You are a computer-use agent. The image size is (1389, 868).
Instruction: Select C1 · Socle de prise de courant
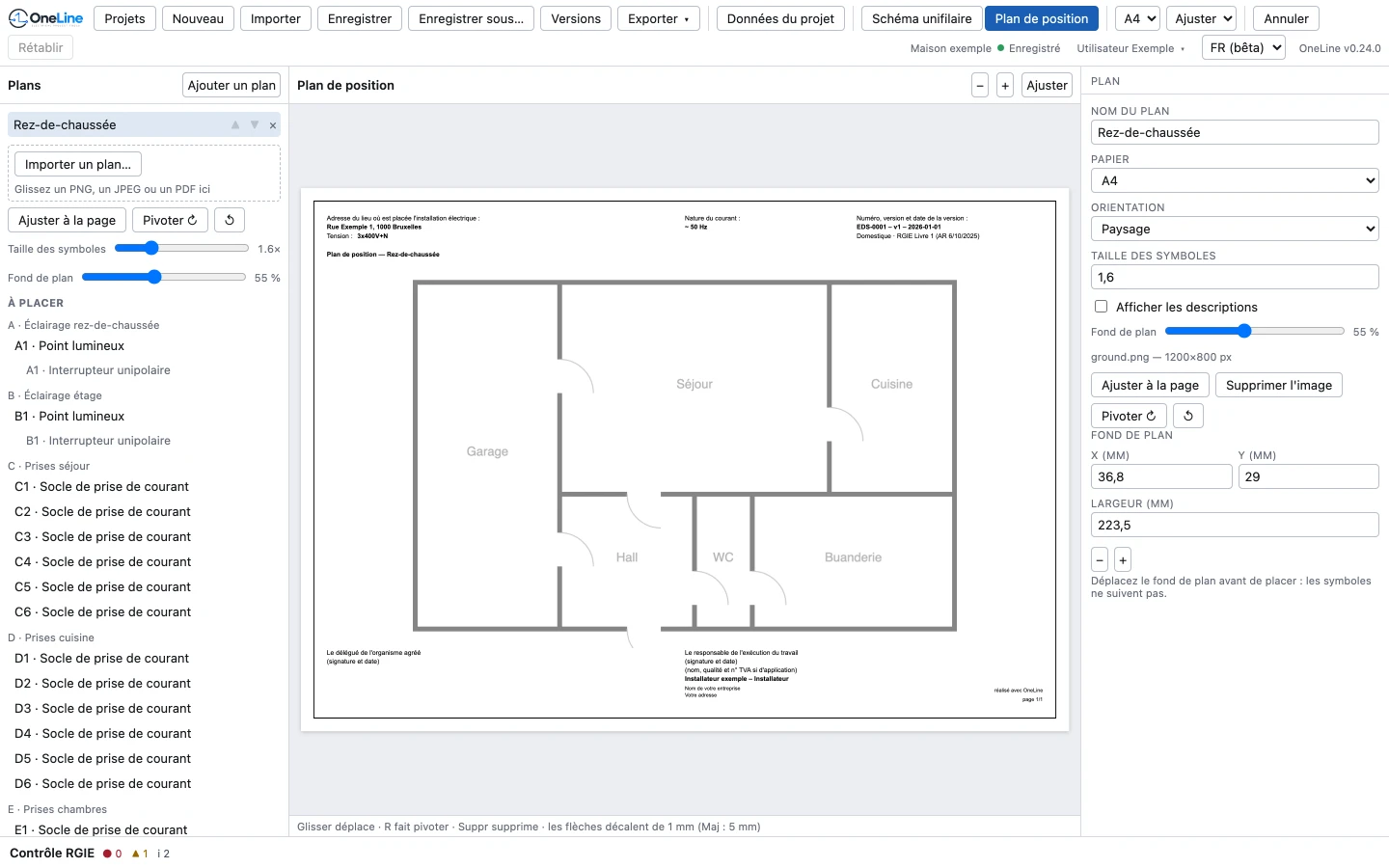[145, 487]
